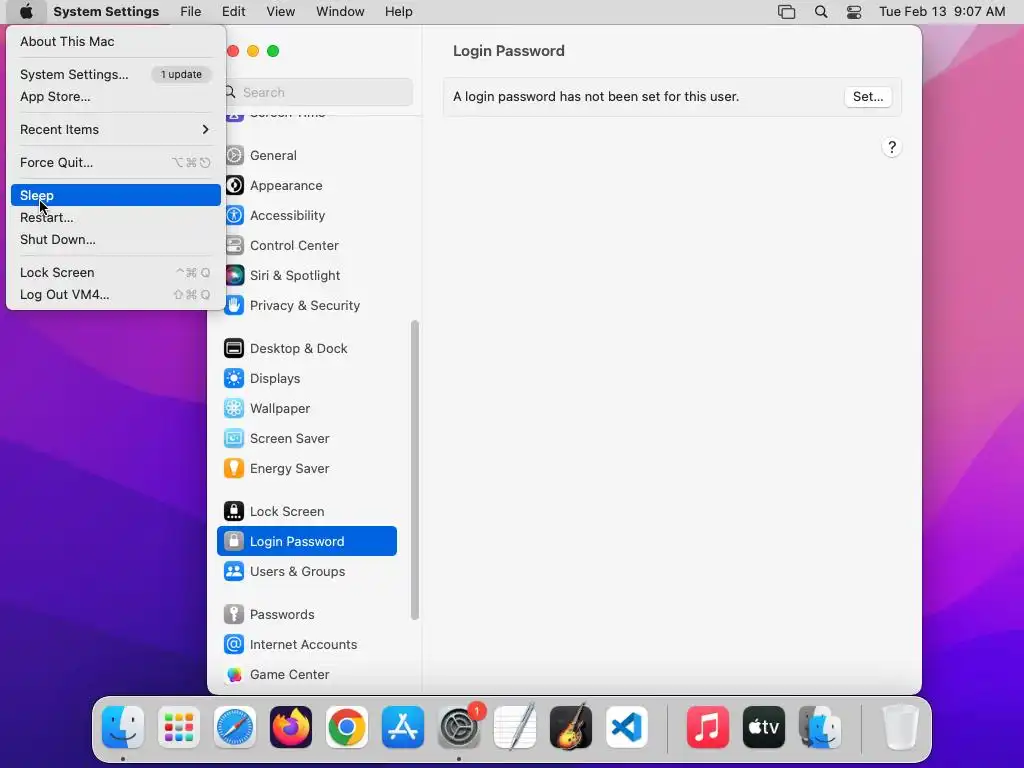Launch GarageBand from the Dock
The width and height of the screenshot is (1024, 768).
571,727
